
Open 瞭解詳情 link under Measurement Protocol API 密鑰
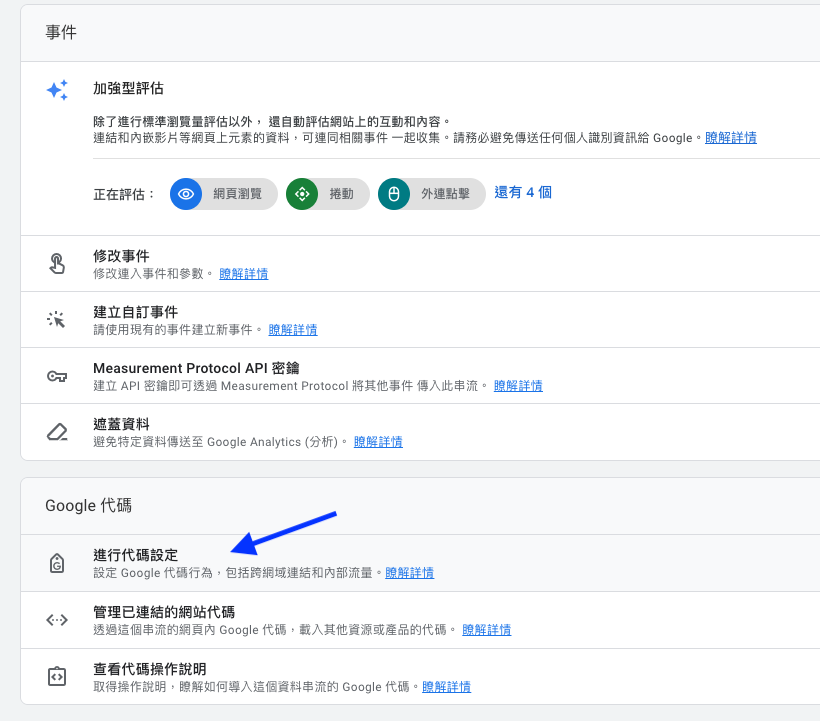pyautogui.click(x=518, y=385)
